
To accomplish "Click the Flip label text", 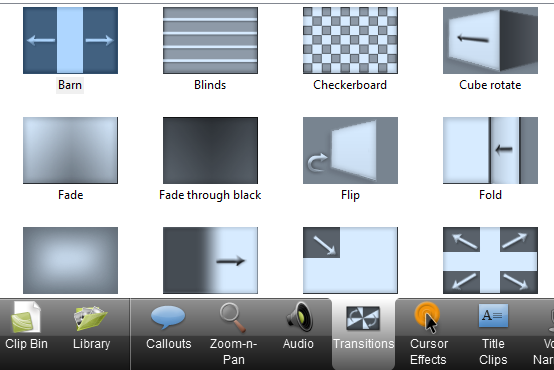I will pyautogui.click(x=350, y=195).
